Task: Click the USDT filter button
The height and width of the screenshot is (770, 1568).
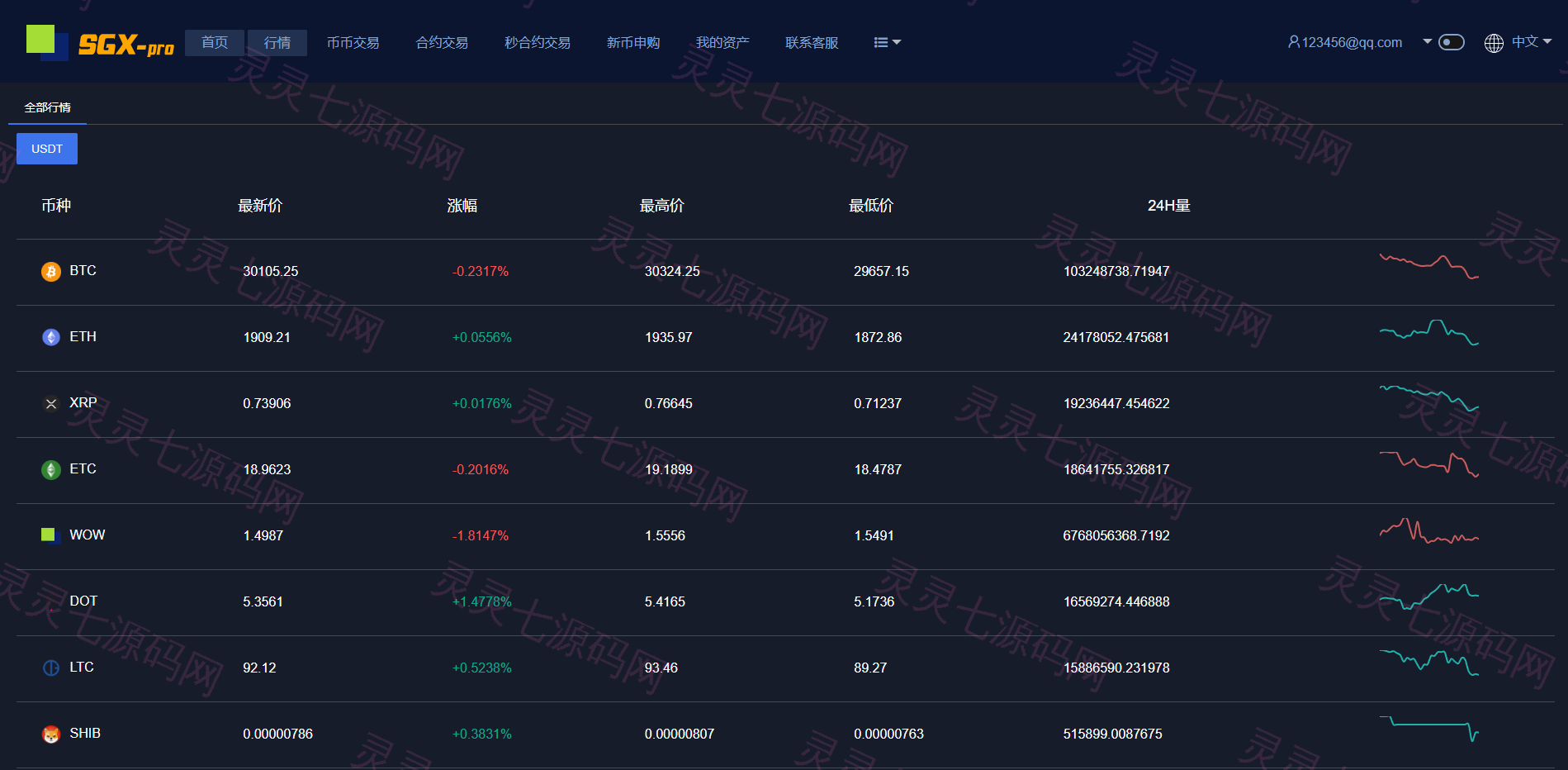Action: (x=47, y=149)
